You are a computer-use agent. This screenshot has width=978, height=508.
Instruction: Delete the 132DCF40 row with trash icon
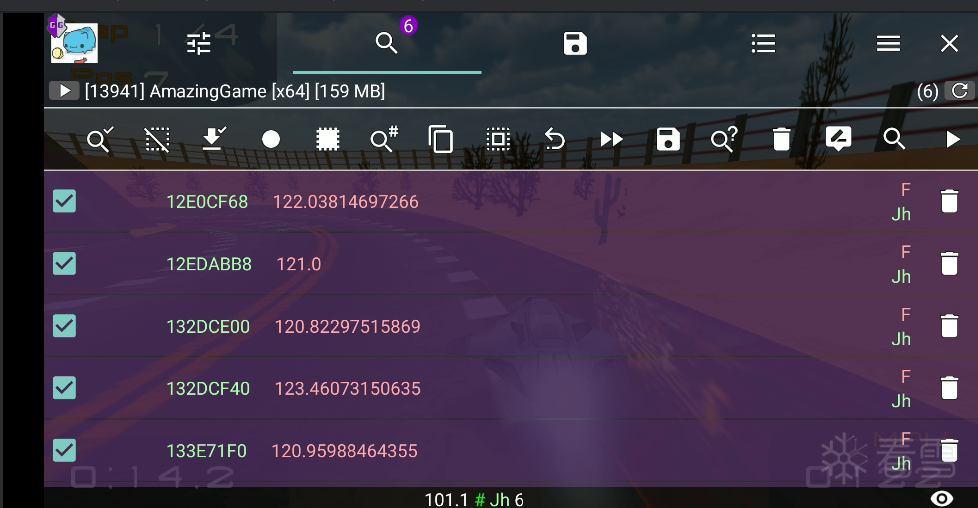(949, 389)
